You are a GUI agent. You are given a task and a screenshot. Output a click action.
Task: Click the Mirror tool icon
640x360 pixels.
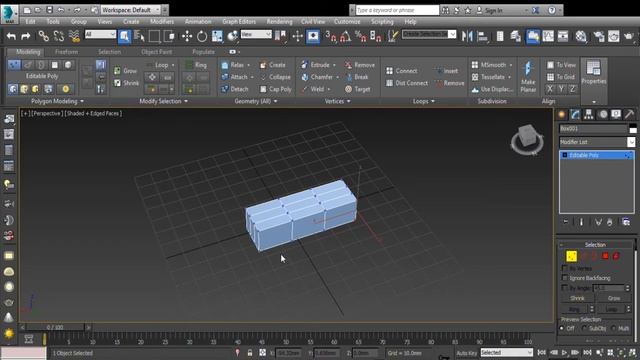pyautogui.click(x=467, y=36)
